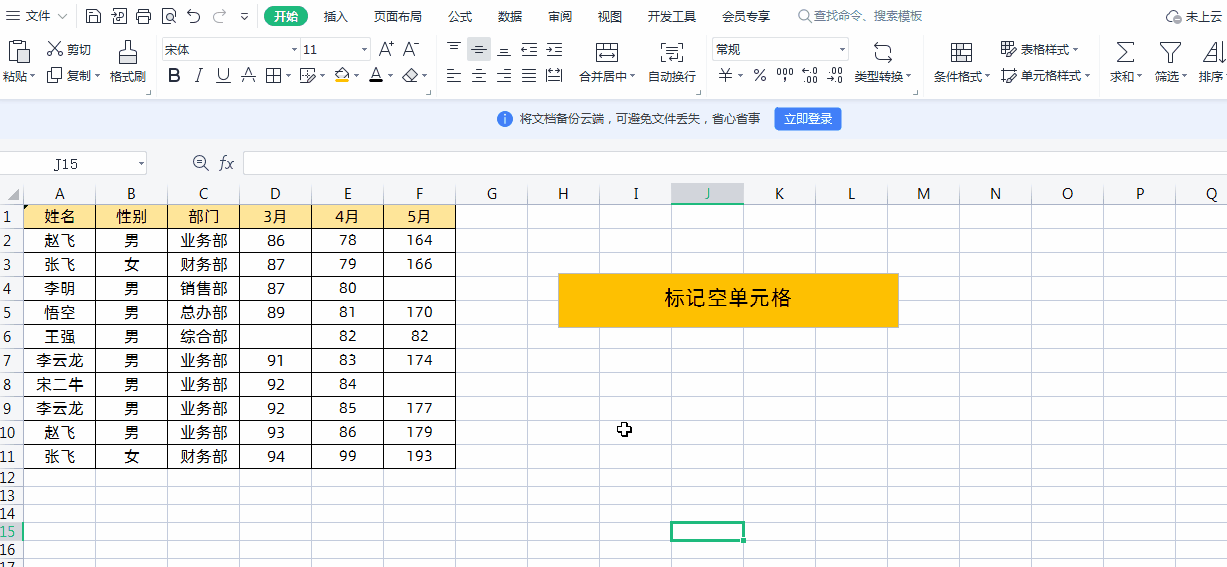Increase the cell indent
This screenshot has width=1227, height=567.
554,49
